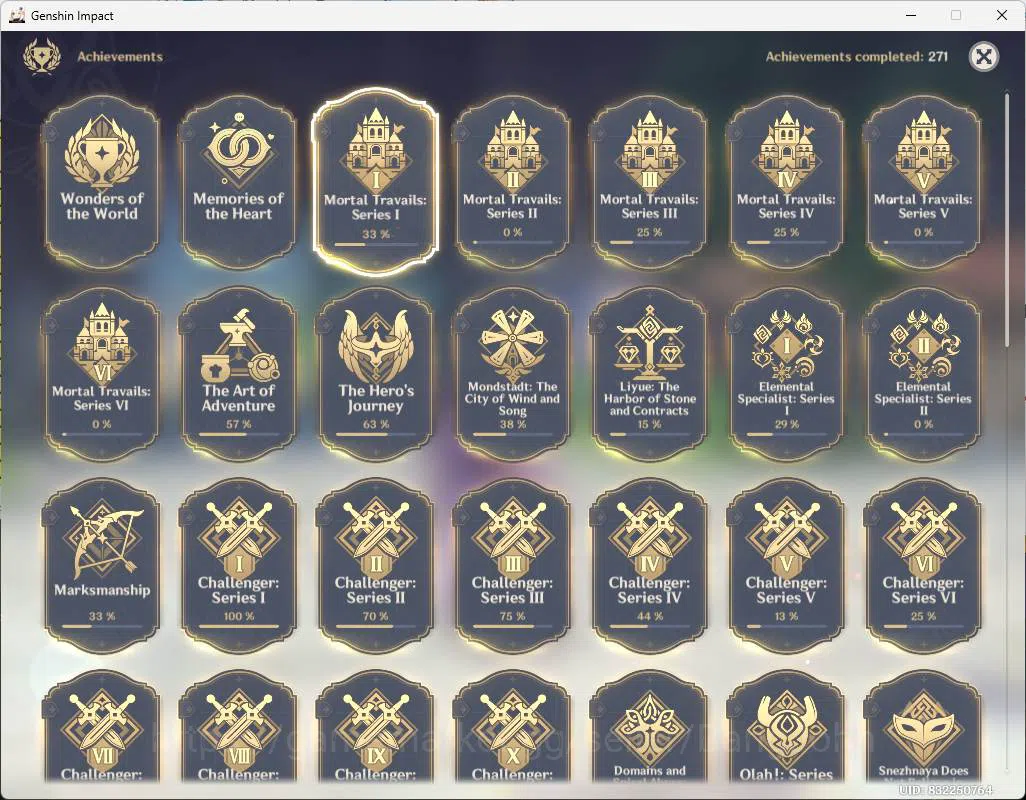Image resolution: width=1026 pixels, height=800 pixels.
Task: Open Challenger: Series I swords card
Action: (x=238, y=565)
